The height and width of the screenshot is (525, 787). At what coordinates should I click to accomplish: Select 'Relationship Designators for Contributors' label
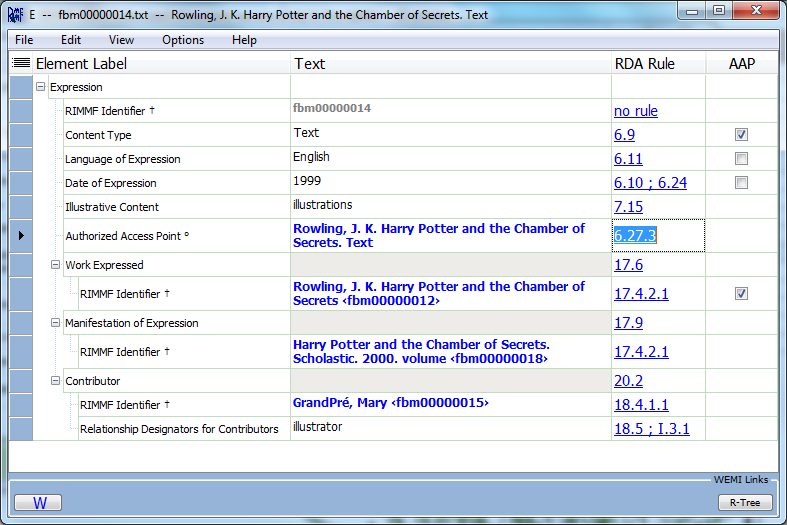click(x=179, y=429)
